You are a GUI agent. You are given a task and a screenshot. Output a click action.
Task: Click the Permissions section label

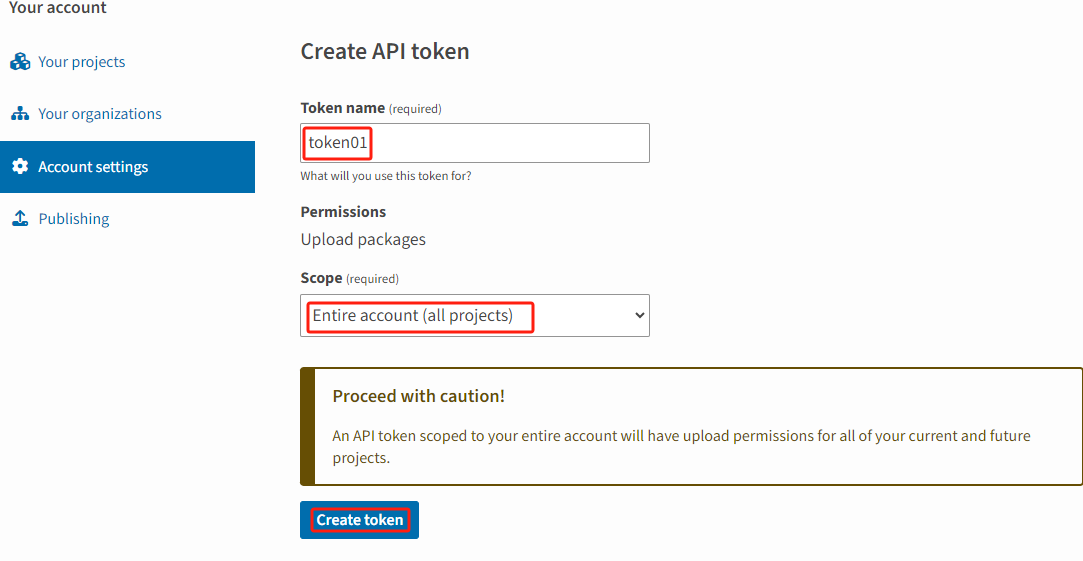(343, 212)
